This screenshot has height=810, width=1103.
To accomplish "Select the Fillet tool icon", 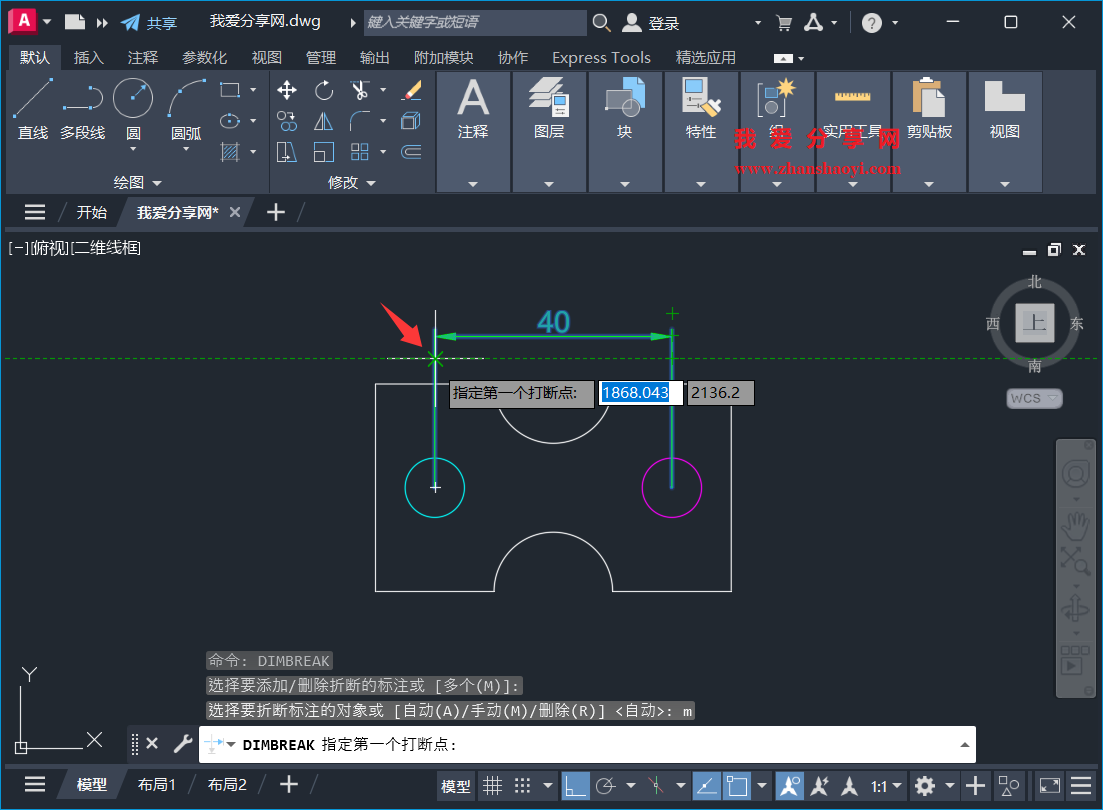I will click(x=359, y=121).
